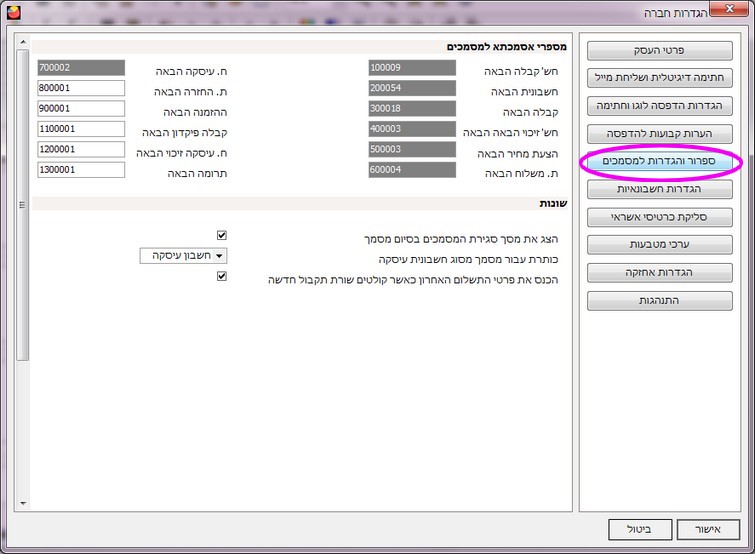Select ספרור והגדרות למסמכים section

point(660,161)
